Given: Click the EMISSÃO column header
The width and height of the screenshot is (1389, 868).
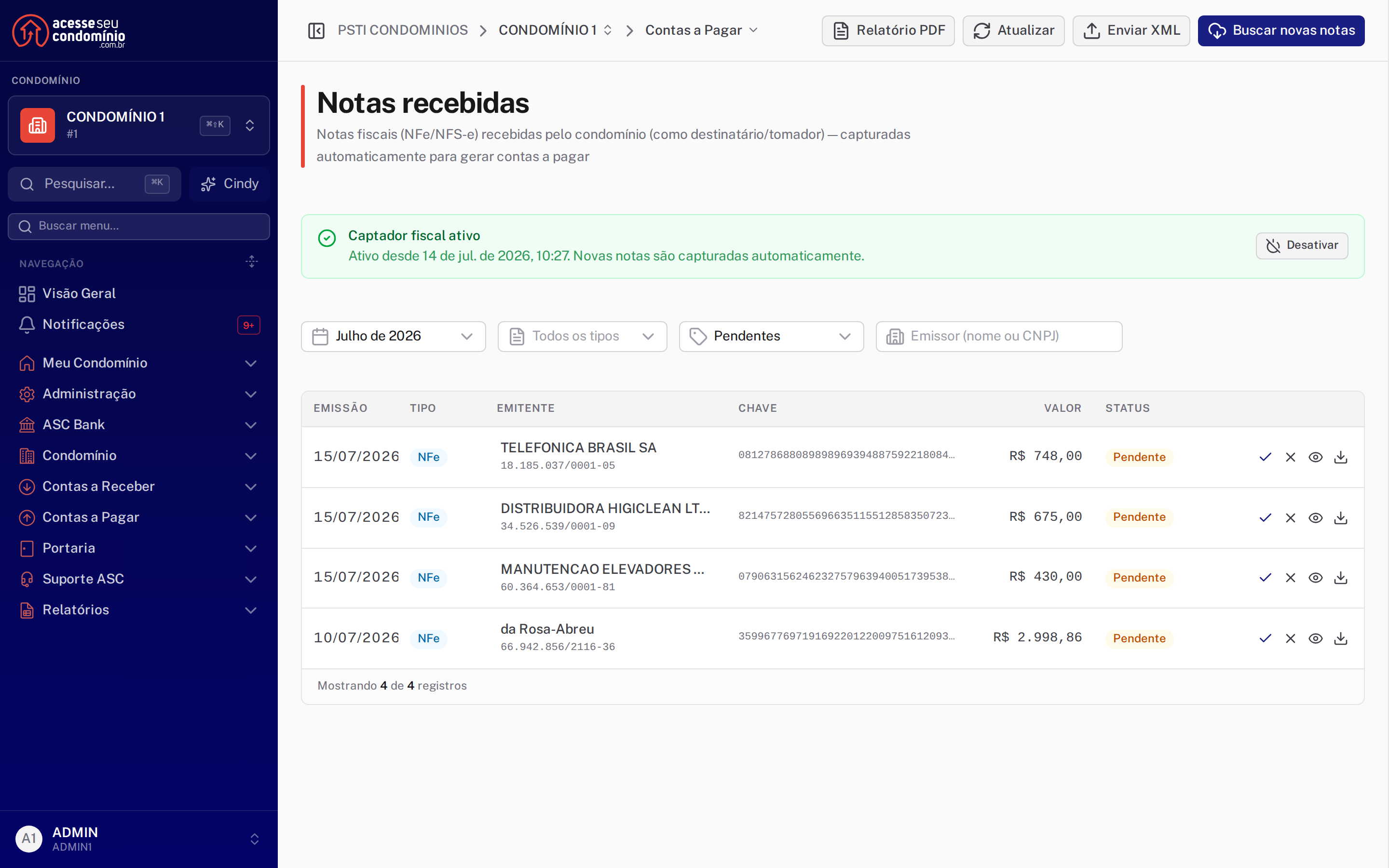Looking at the screenshot, I should (x=340, y=408).
